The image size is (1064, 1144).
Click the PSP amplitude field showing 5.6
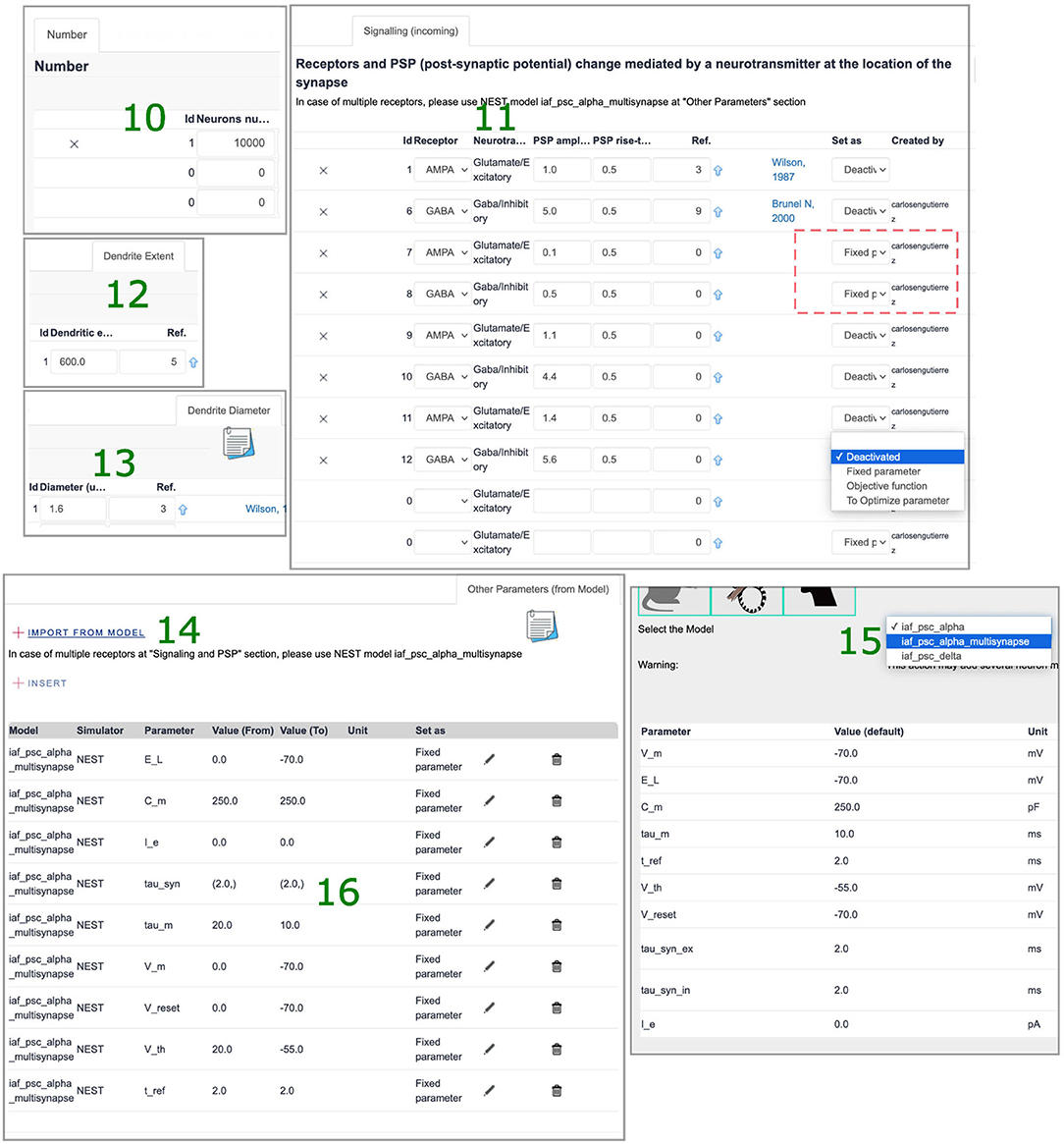[561, 460]
